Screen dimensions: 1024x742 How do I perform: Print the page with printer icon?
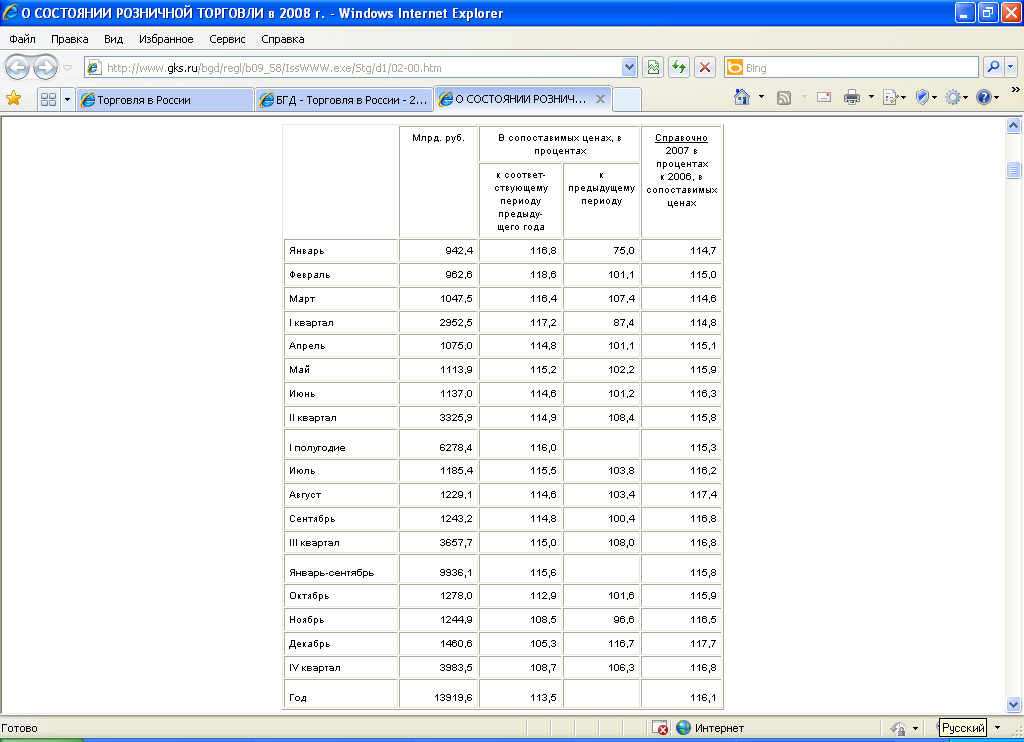852,97
